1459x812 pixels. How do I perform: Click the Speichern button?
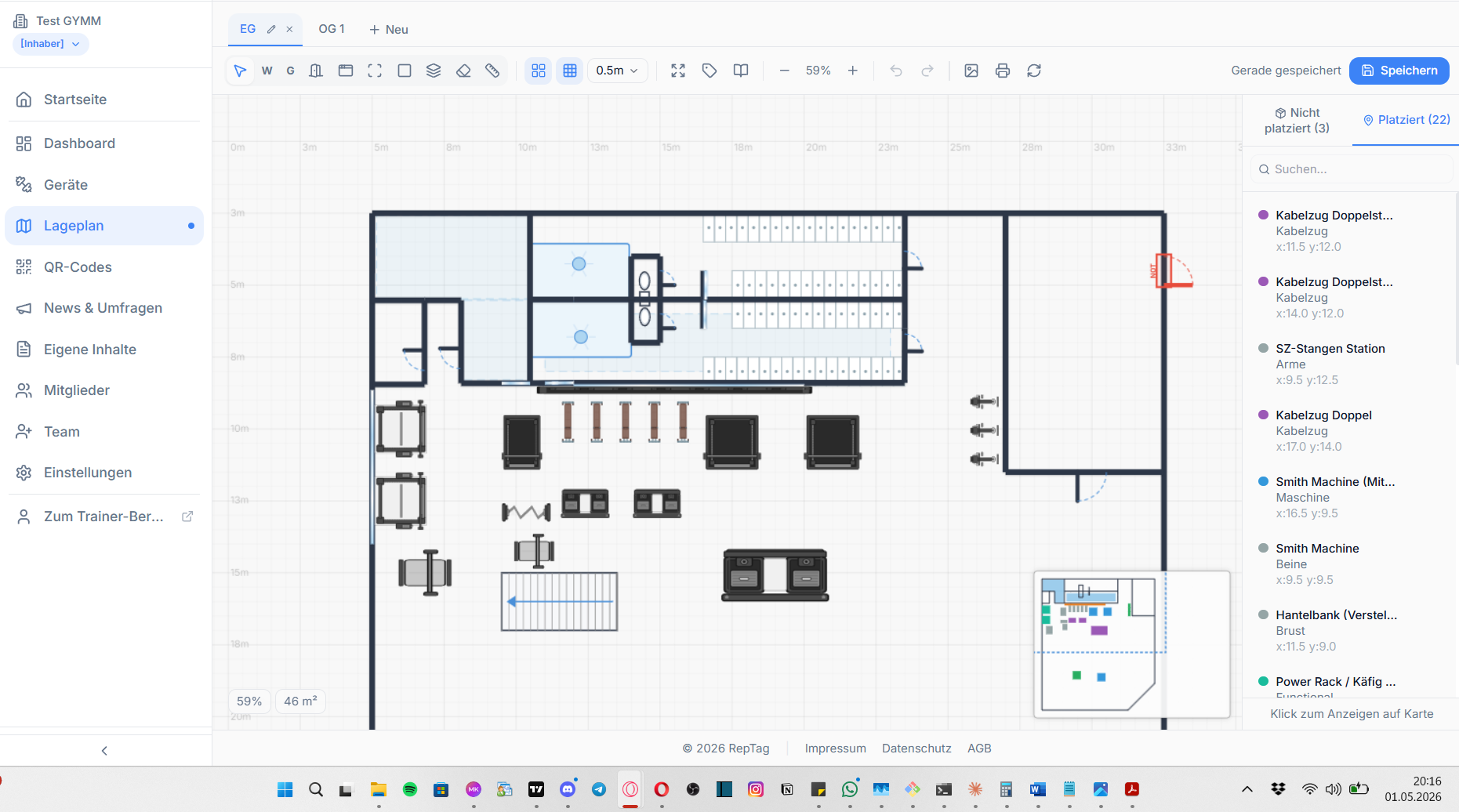pyautogui.click(x=1399, y=71)
